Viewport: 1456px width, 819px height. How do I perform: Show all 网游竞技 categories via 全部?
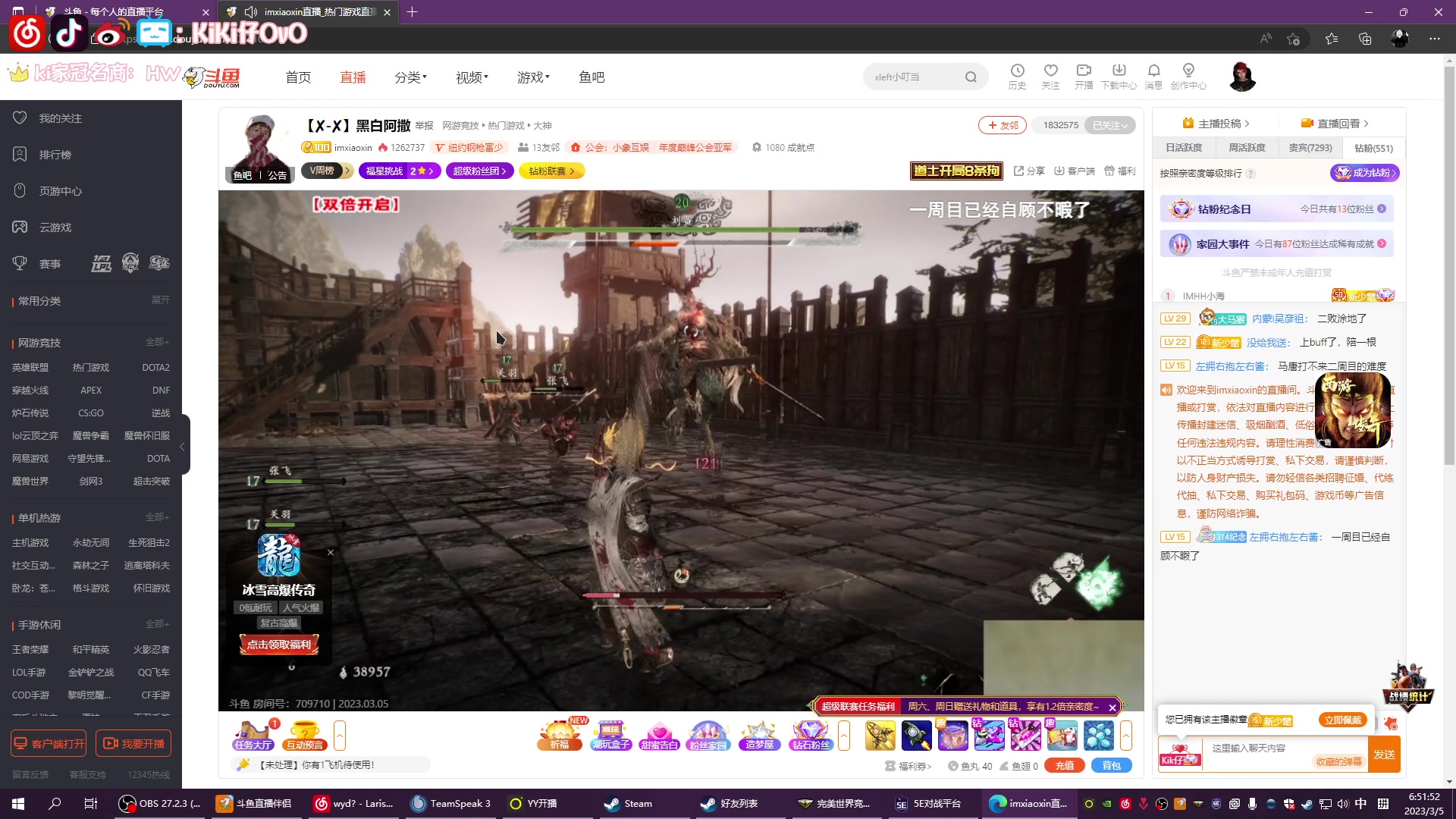tap(158, 342)
